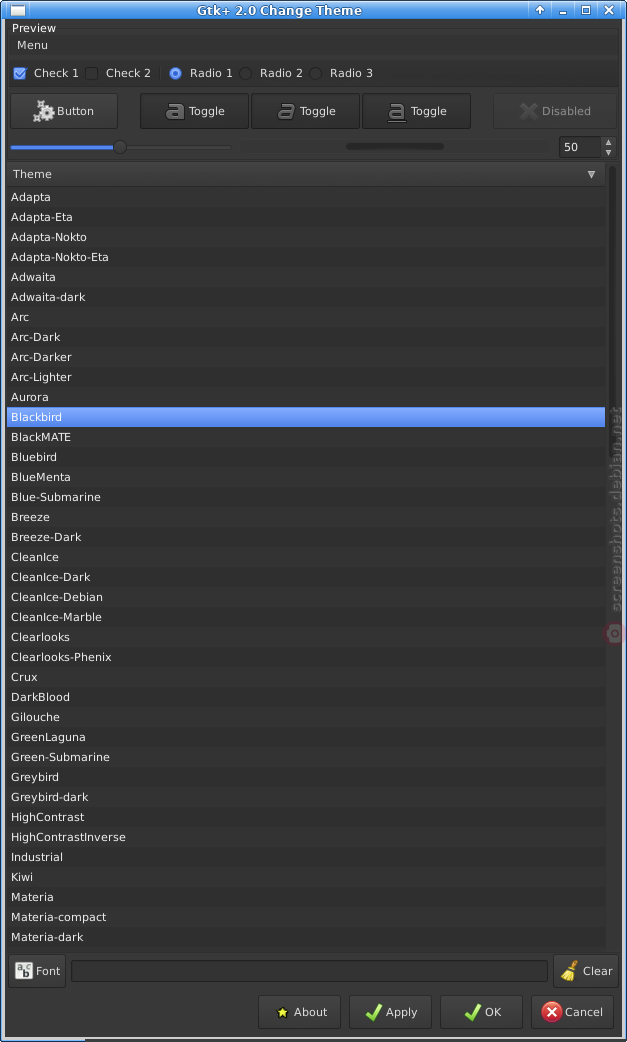Select the BlueMenta theme

pos(306,477)
